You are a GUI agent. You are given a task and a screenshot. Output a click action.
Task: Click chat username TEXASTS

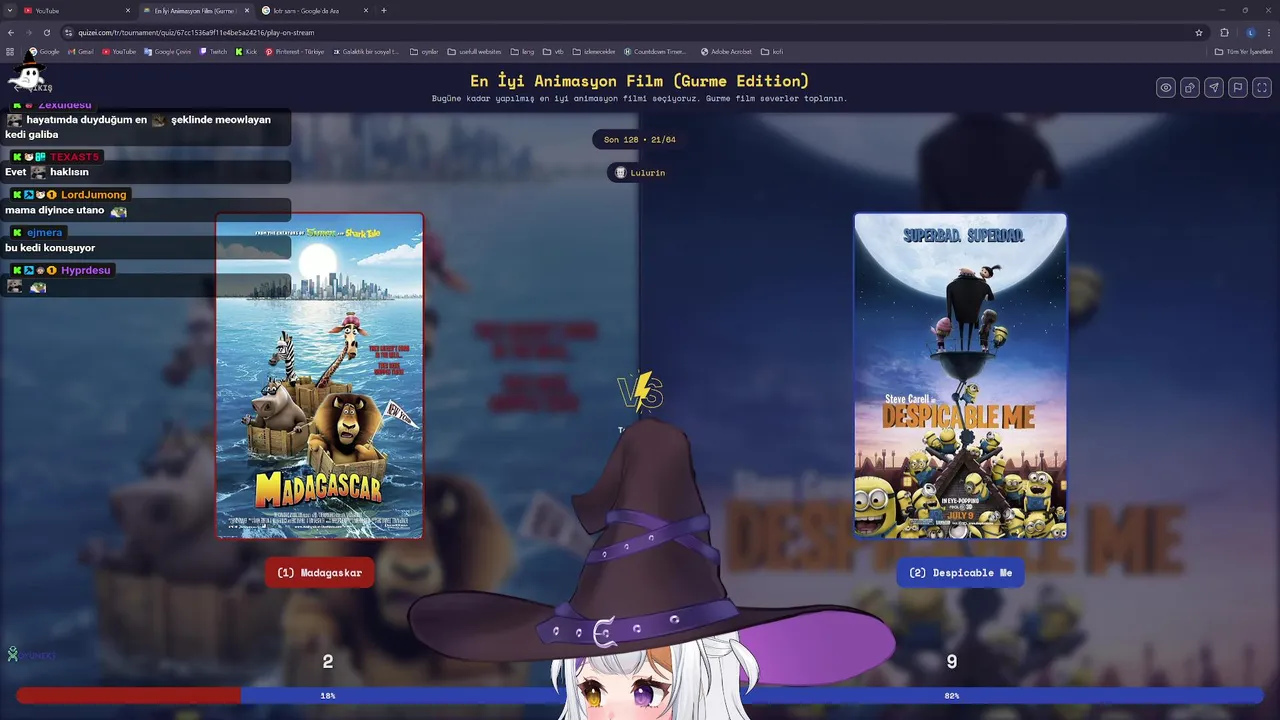click(x=75, y=157)
